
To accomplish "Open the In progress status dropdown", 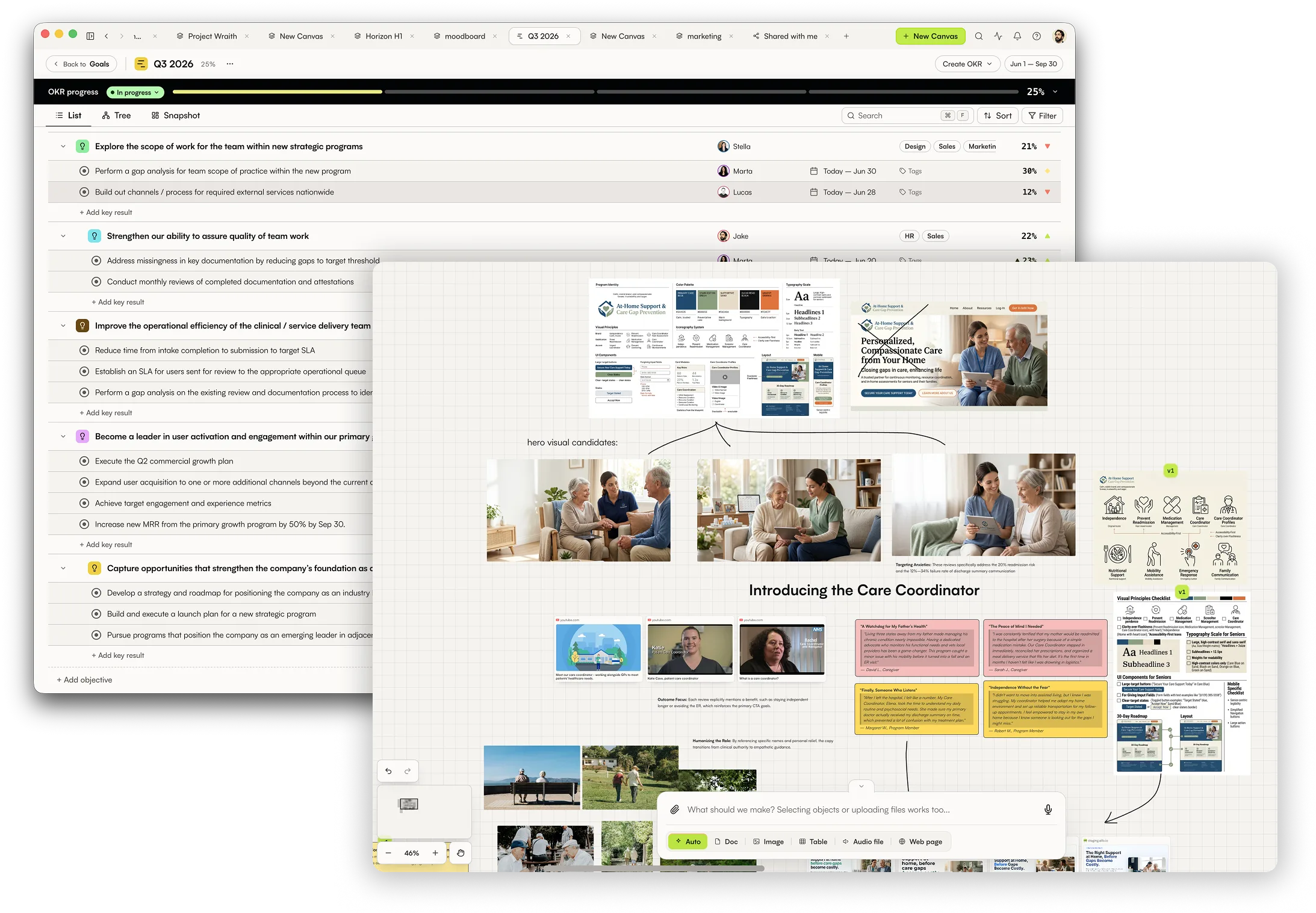I will click(135, 92).
